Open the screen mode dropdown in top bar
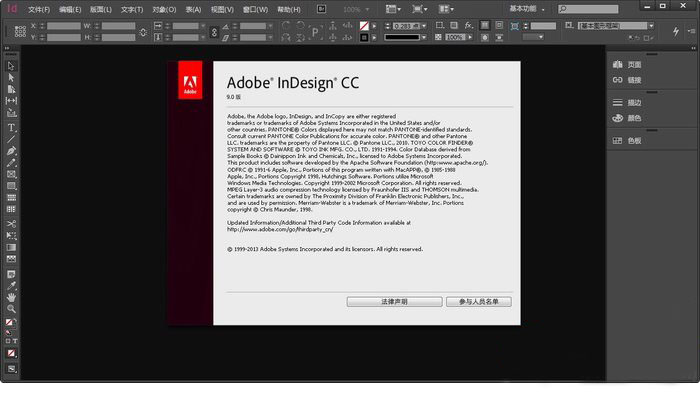700x394 pixels. (420, 9)
